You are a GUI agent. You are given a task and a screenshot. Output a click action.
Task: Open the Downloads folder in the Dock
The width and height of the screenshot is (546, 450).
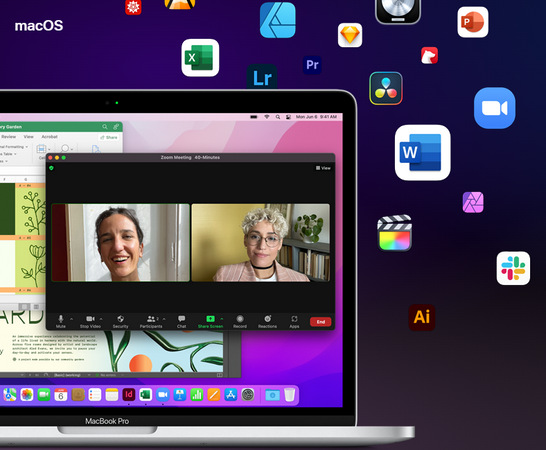[272, 395]
